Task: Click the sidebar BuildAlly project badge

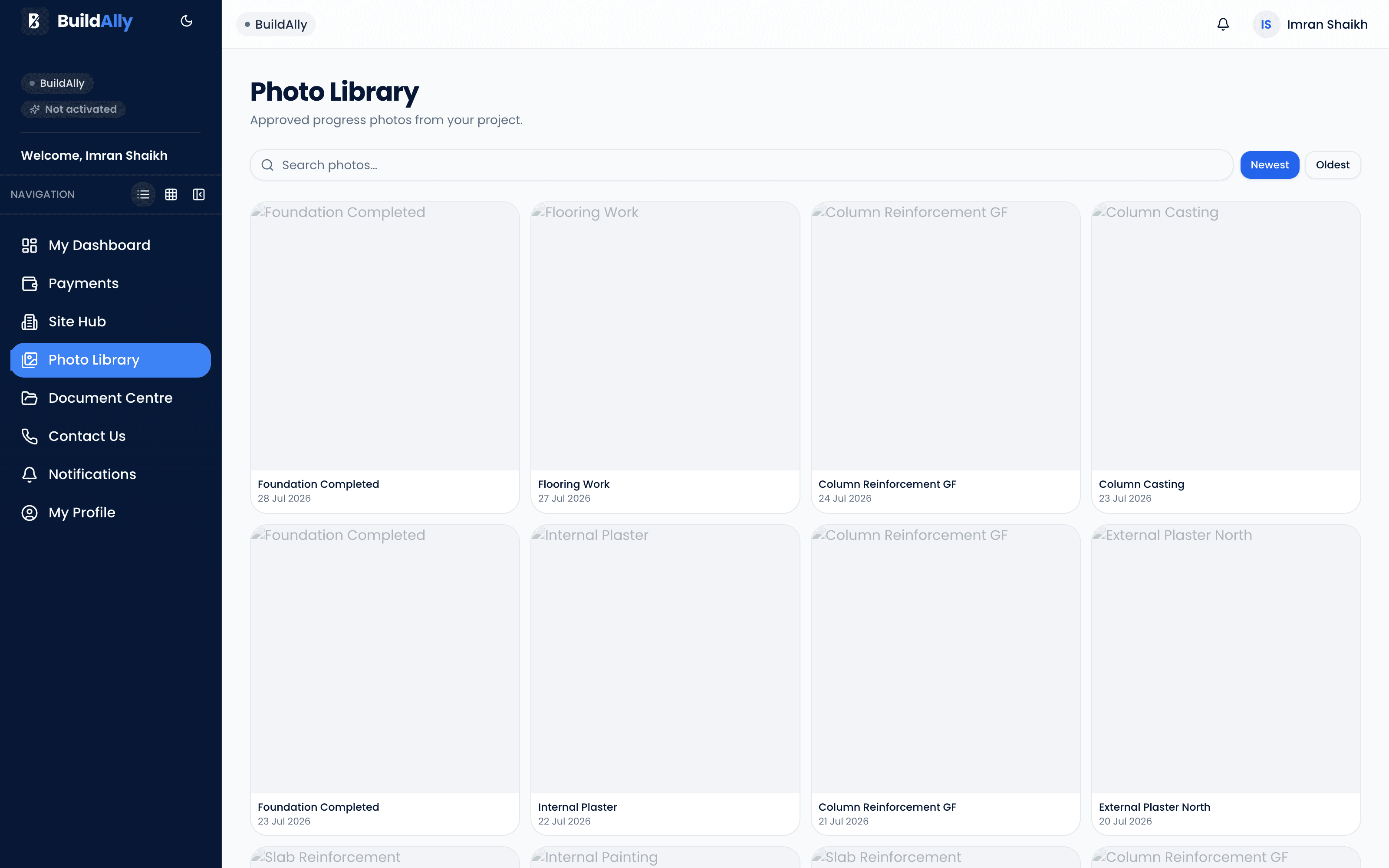Action: point(57,83)
